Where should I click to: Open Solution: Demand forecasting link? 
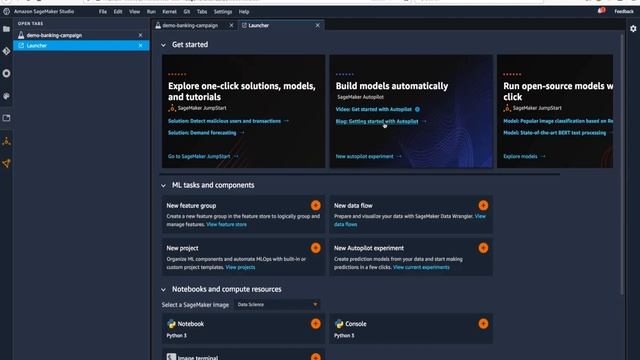pyautogui.click(x=202, y=133)
